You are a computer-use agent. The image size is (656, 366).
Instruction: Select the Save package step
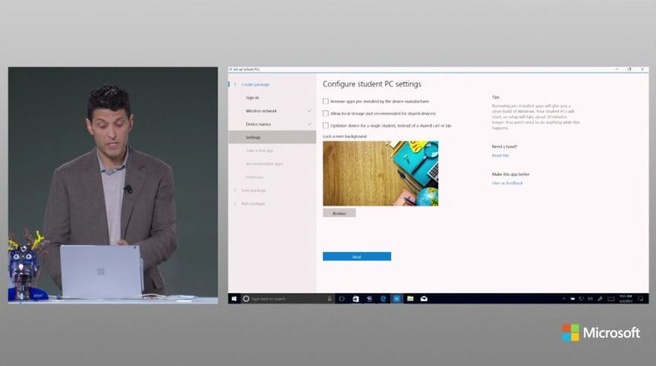(254, 190)
